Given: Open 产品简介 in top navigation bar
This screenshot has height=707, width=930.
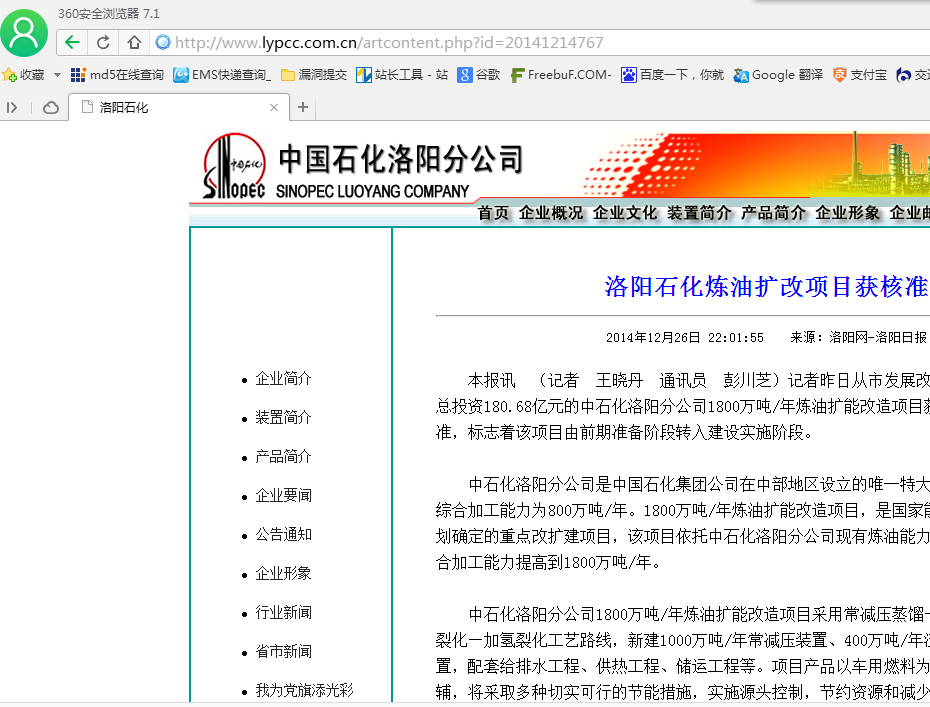Looking at the screenshot, I should coord(773,213).
